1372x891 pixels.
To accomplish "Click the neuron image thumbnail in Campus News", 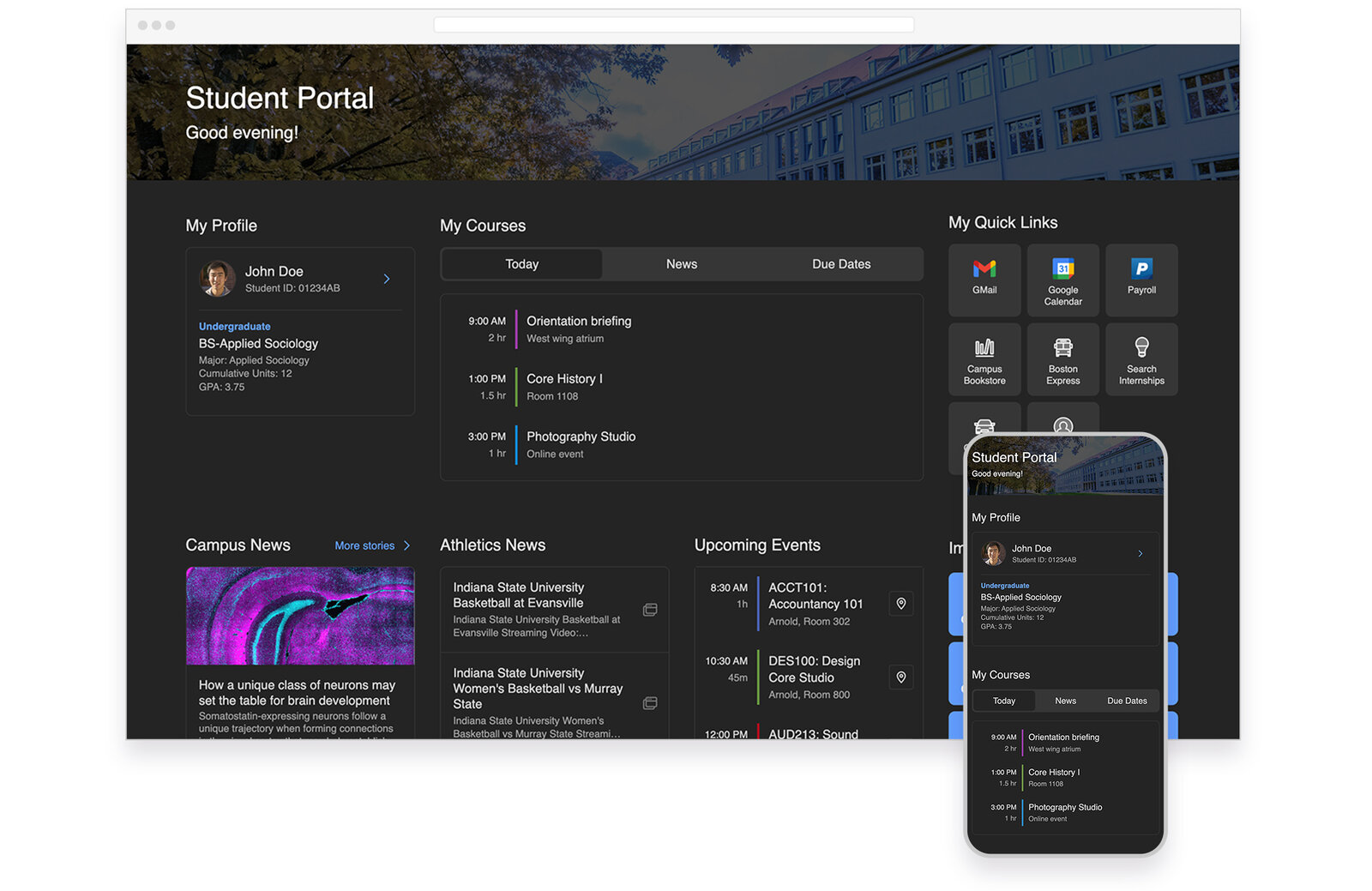I will (300, 616).
